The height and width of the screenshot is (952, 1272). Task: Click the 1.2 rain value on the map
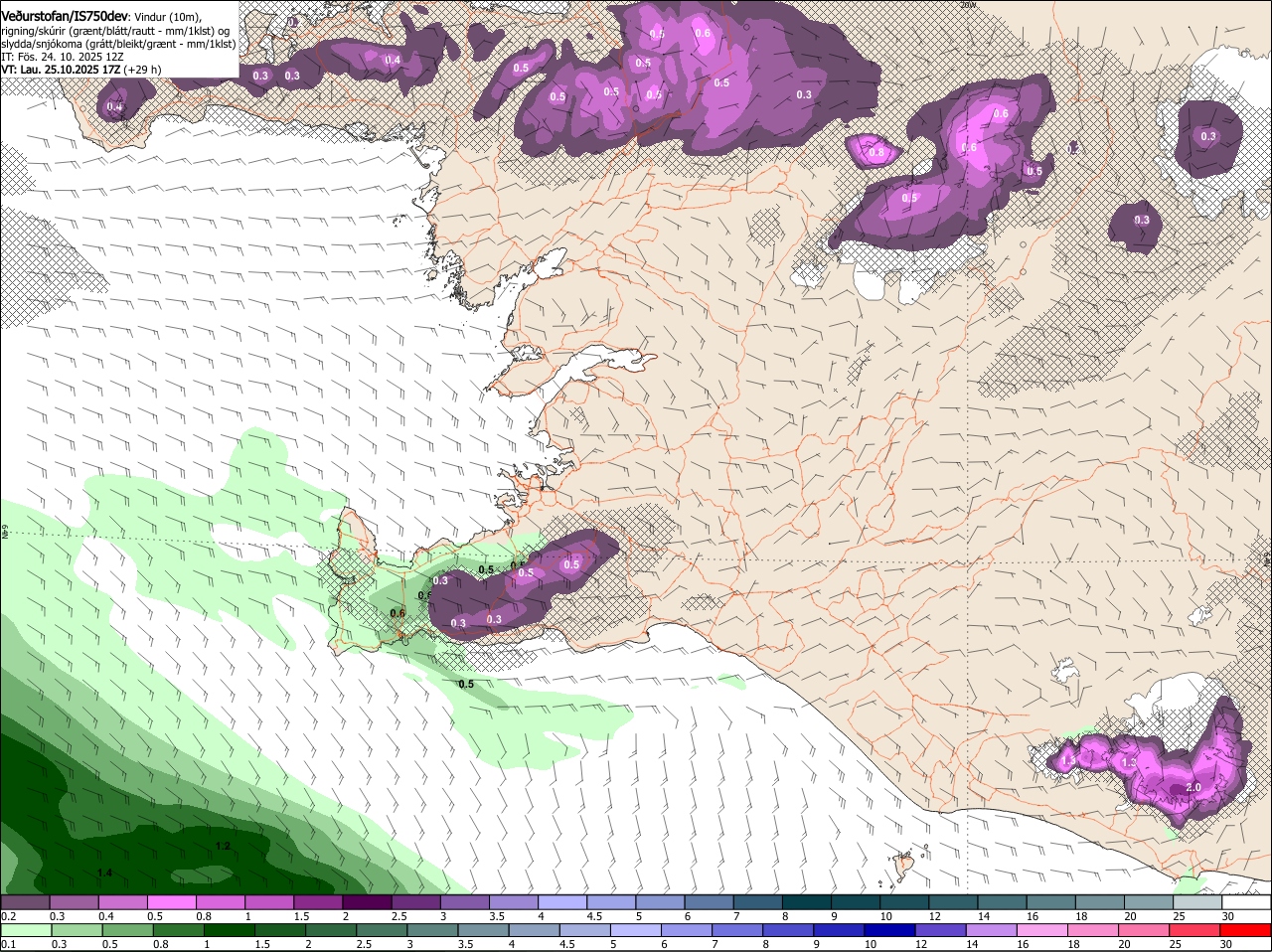223,846
